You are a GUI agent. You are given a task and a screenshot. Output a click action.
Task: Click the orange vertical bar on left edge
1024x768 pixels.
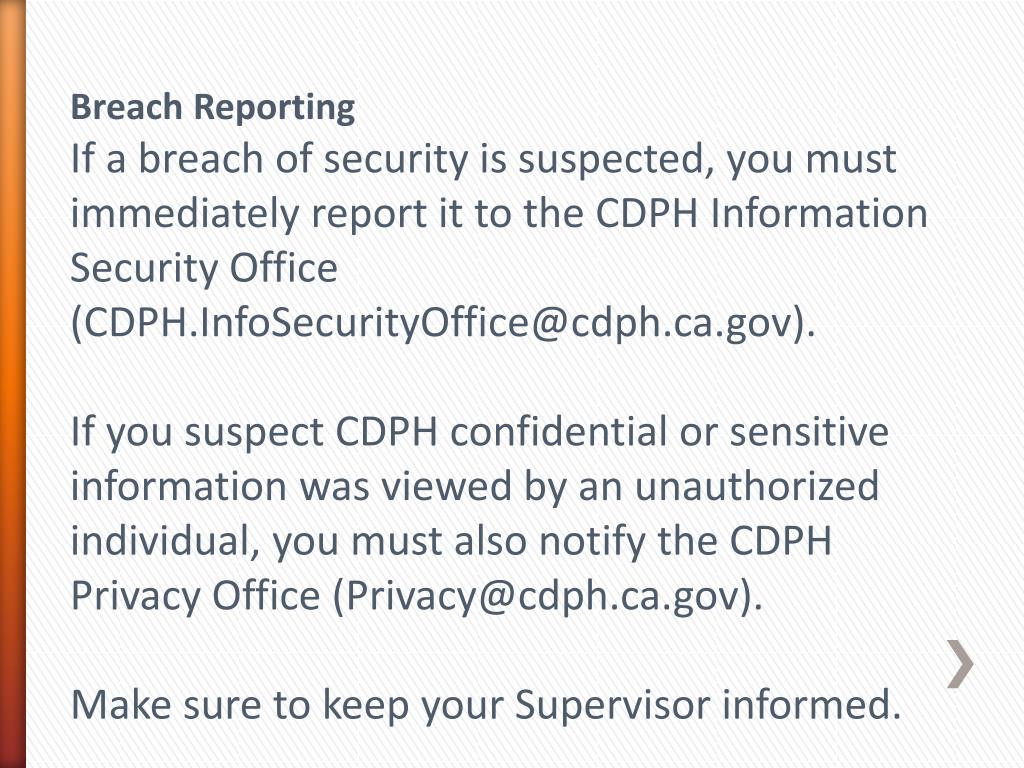coord(12,384)
